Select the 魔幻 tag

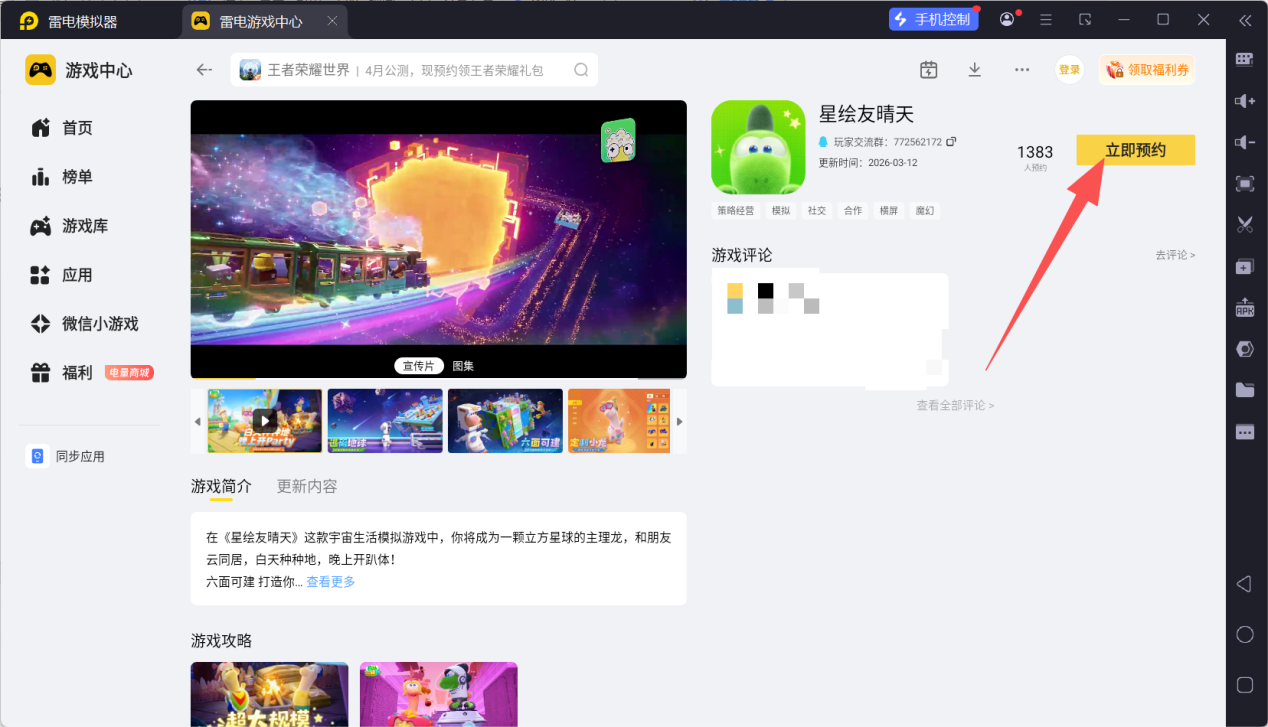(x=925, y=211)
